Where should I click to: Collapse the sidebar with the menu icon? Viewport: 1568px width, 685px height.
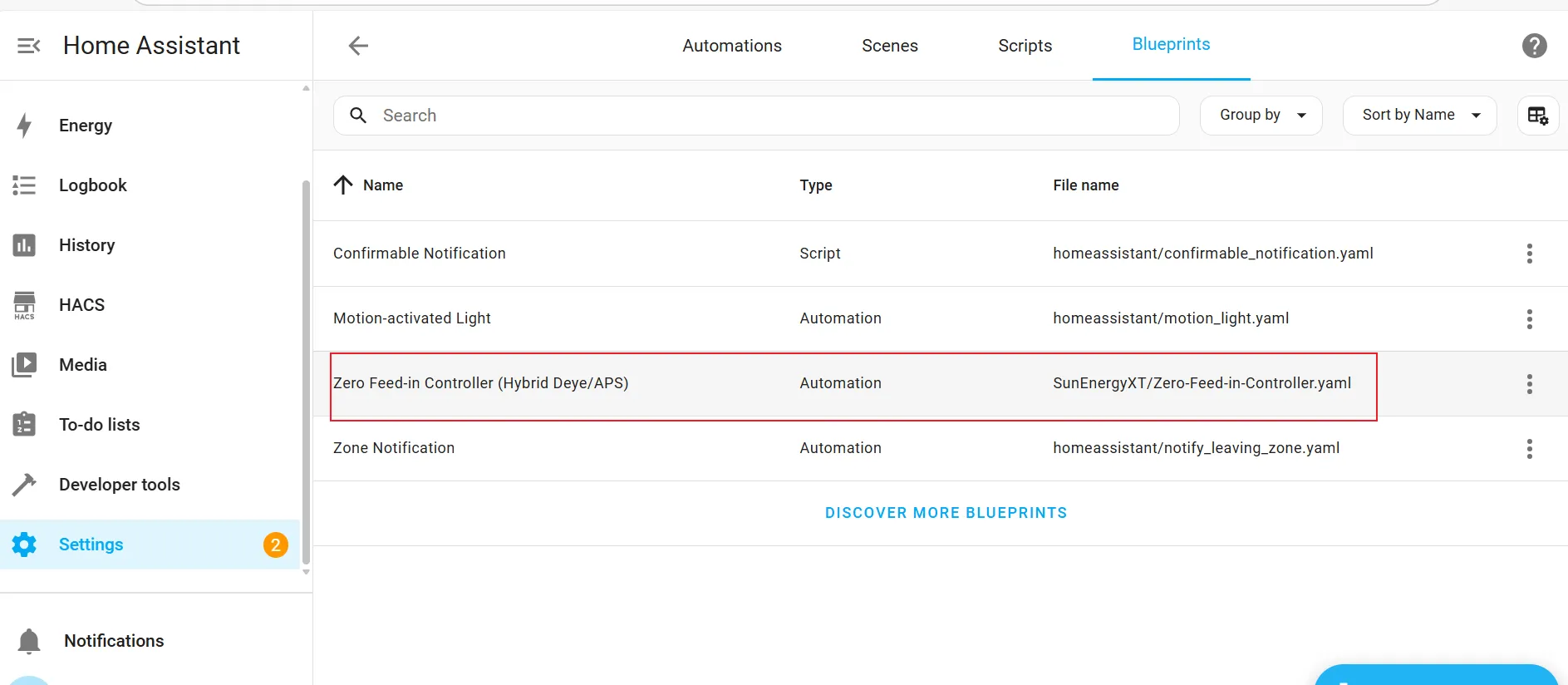pos(29,46)
